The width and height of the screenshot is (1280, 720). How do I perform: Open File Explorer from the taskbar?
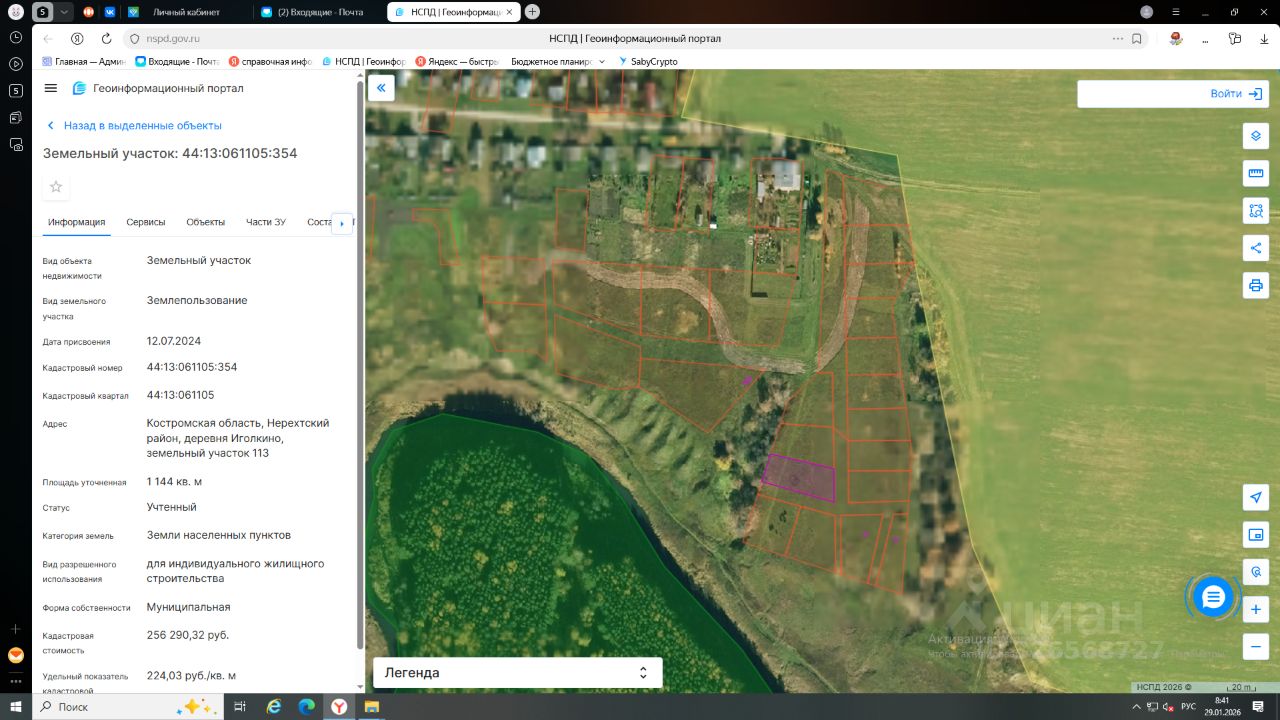tap(371, 707)
